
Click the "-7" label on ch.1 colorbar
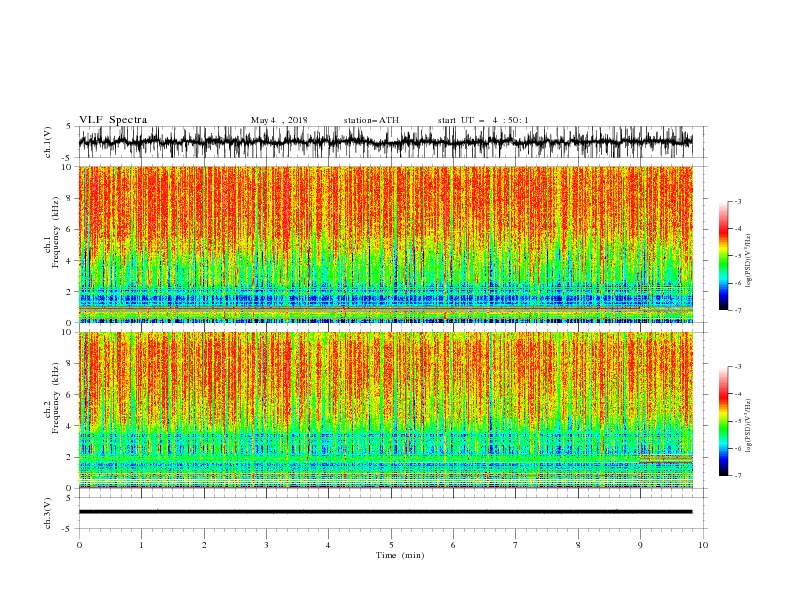pos(737,311)
